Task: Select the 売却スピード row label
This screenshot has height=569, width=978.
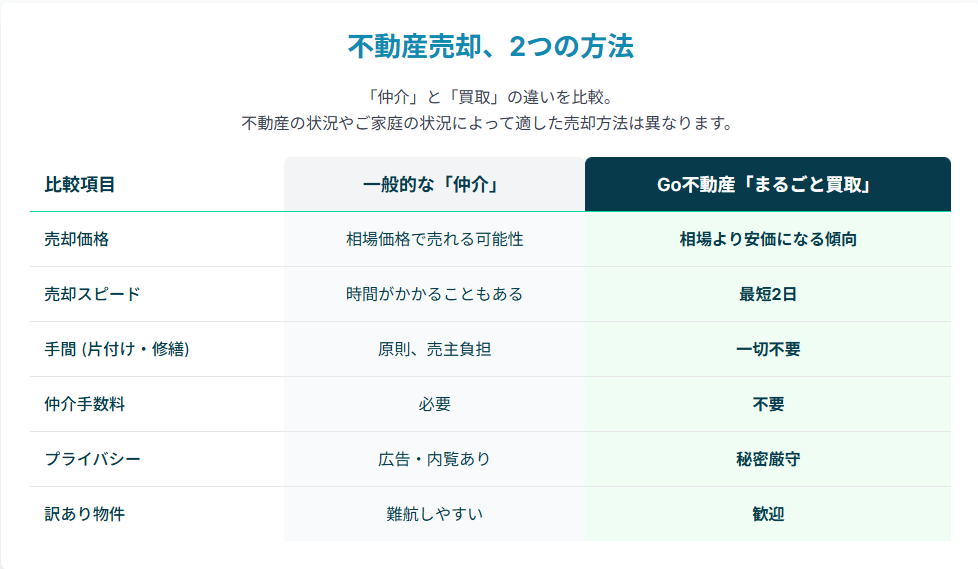Action: point(92,295)
